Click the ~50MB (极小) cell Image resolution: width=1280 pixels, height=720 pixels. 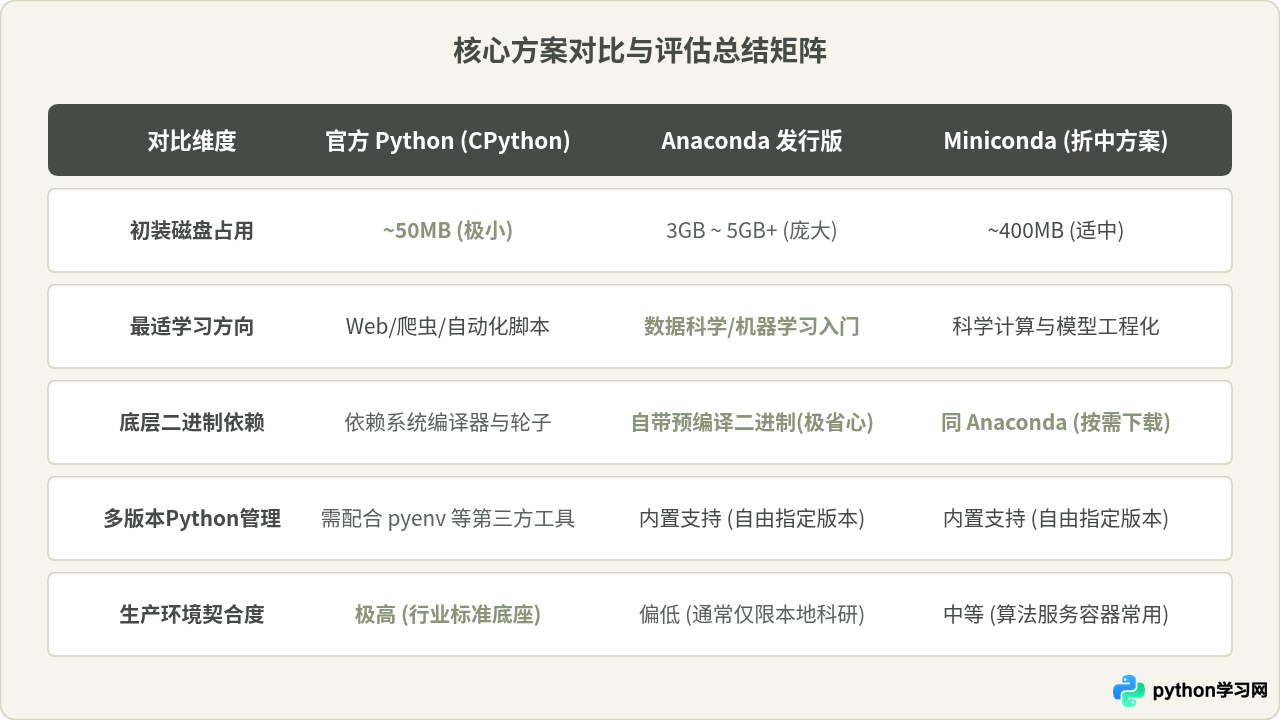click(x=448, y=231)
